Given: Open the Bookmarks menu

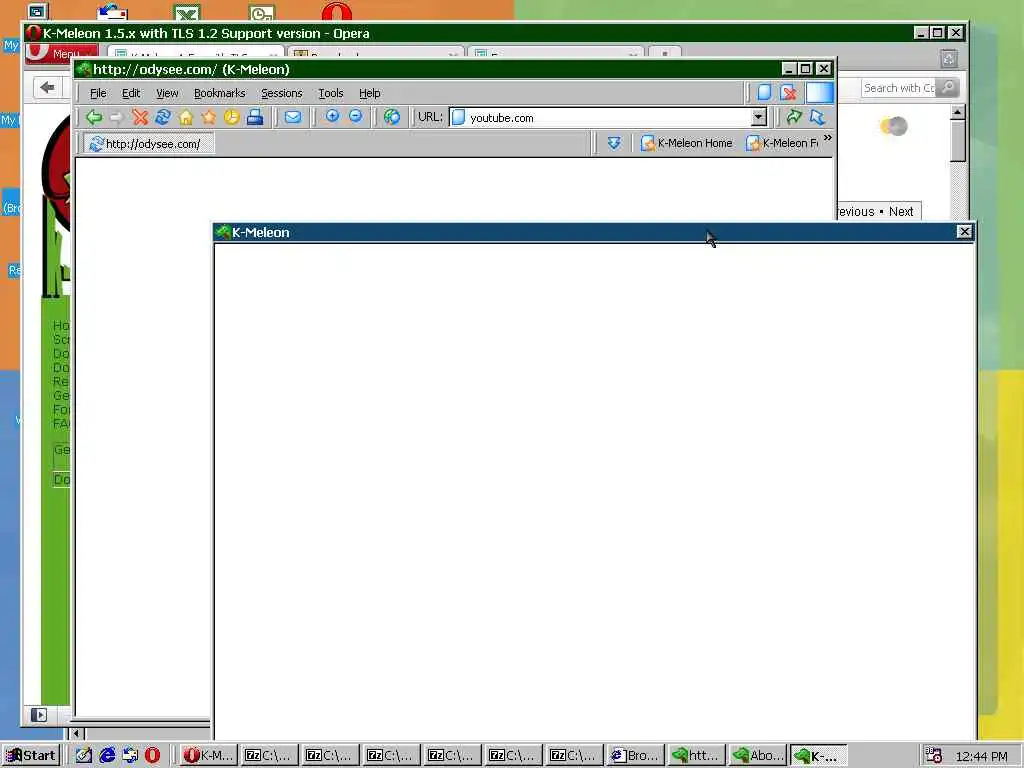Looking at the screenshot, I should [219, 93].
